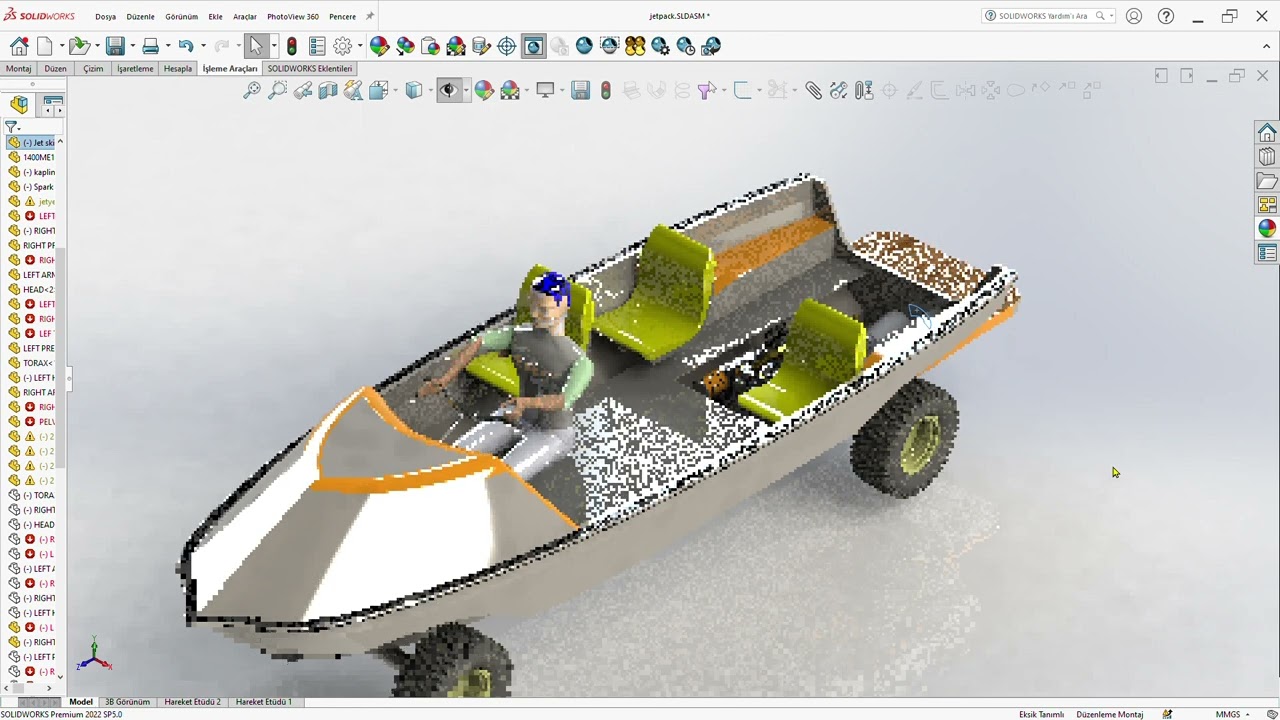Switch to the 3B Görünüm bottom tab
The width and height of the screenshot is (1280, 720).
click(x=127, y=702)
